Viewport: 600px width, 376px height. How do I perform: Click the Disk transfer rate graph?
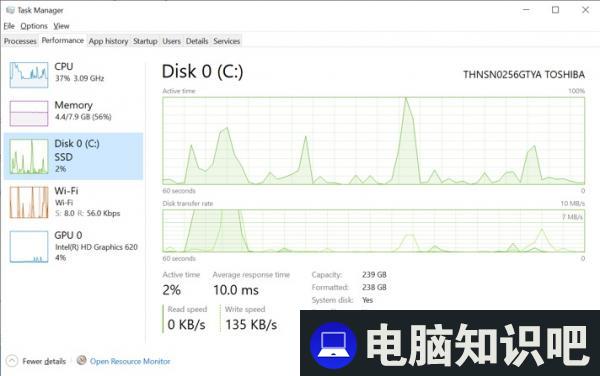[x=373, y=231]
